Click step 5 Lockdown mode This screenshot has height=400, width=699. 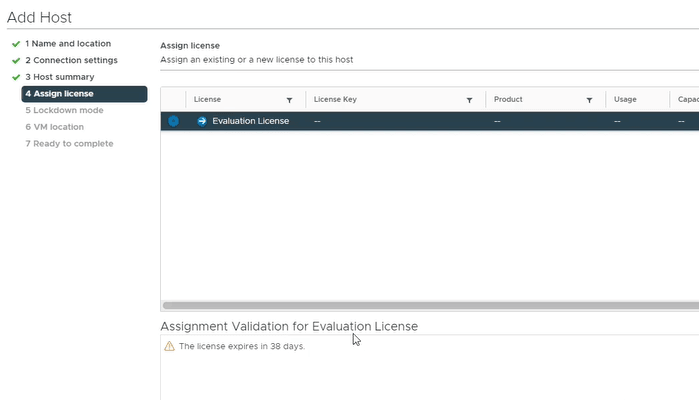pos(64,110)
